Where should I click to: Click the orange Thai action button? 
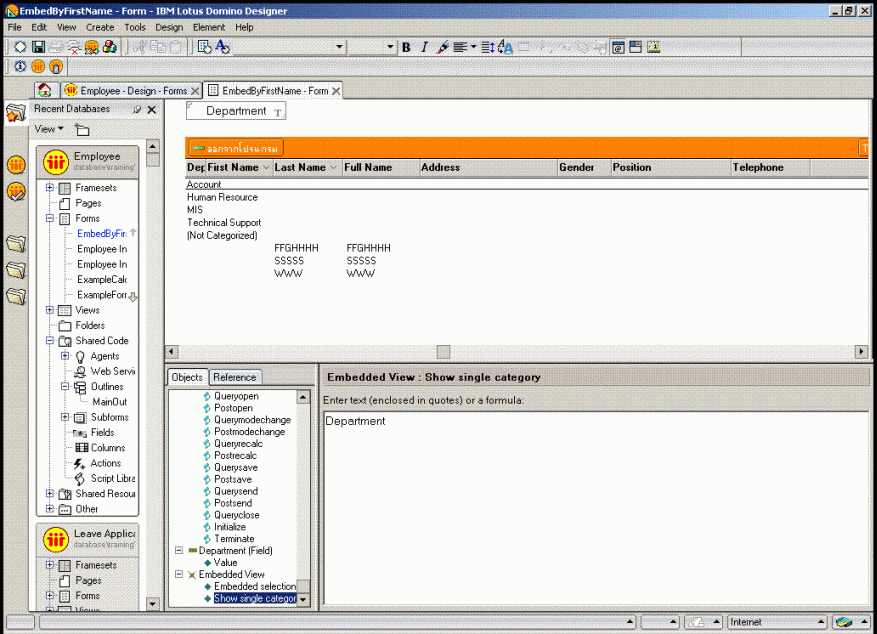click(236, 148)
